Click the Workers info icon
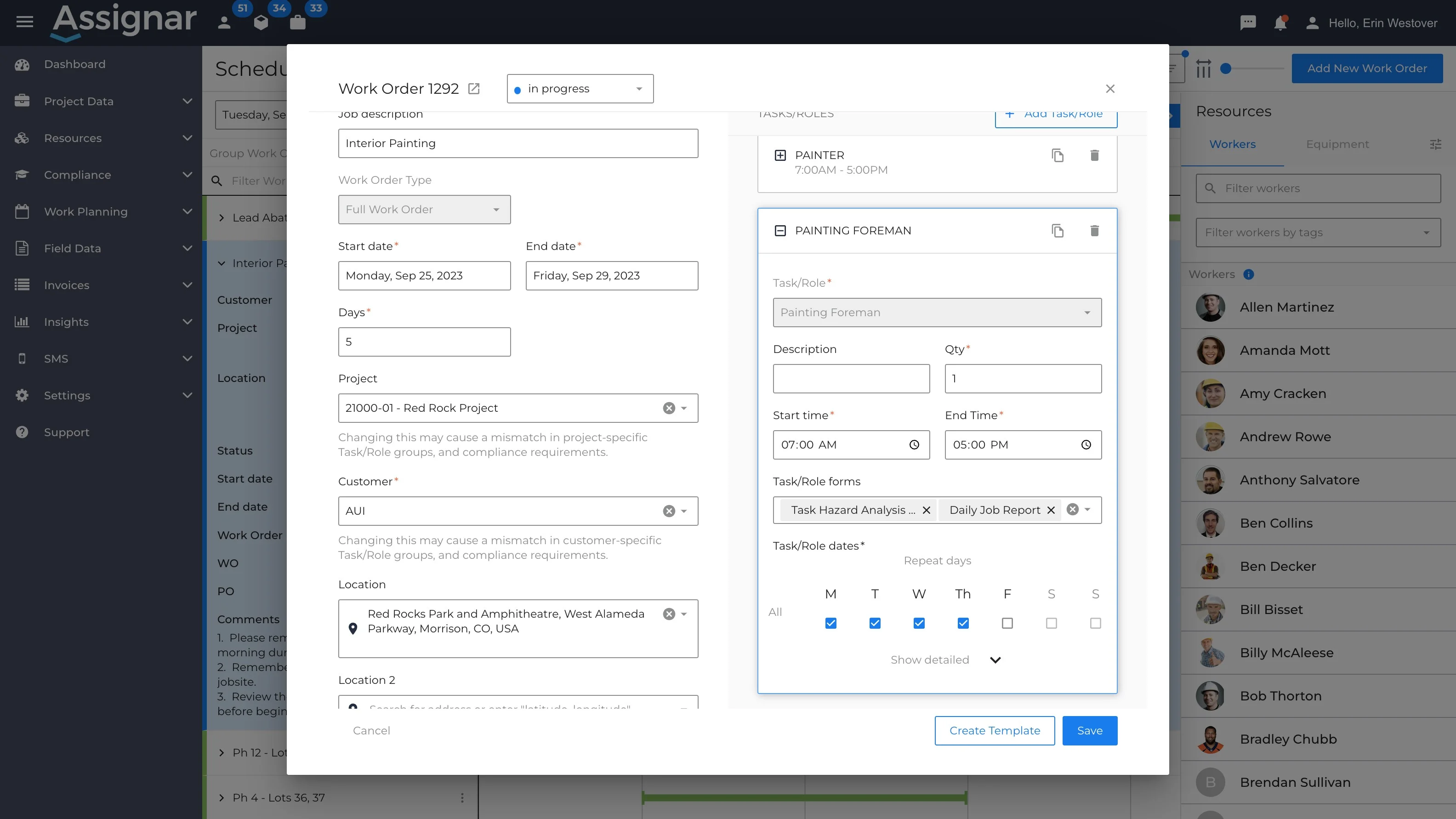This screenshot has width=1456, height=819. click(1249, 275)
